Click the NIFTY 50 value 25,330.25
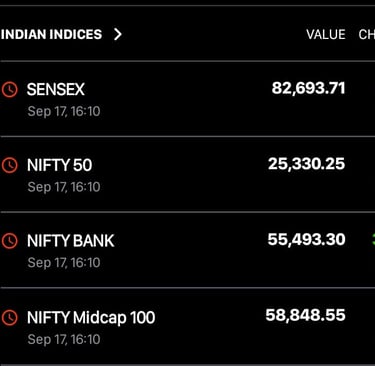 (307, 164)
